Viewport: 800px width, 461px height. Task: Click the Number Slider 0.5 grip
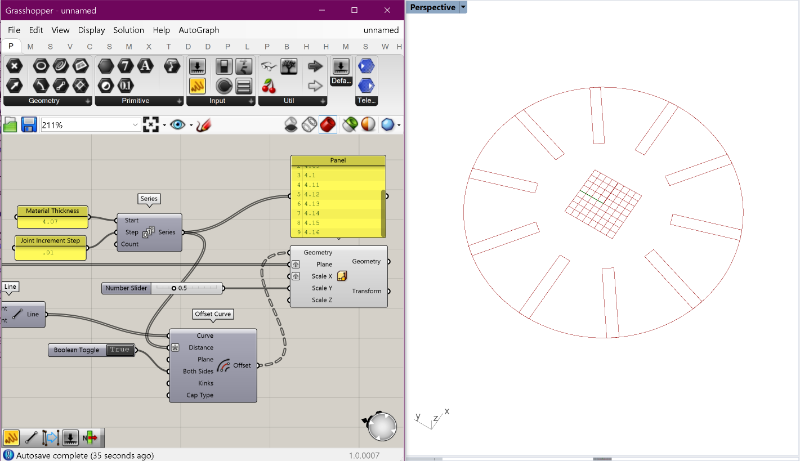173,288
